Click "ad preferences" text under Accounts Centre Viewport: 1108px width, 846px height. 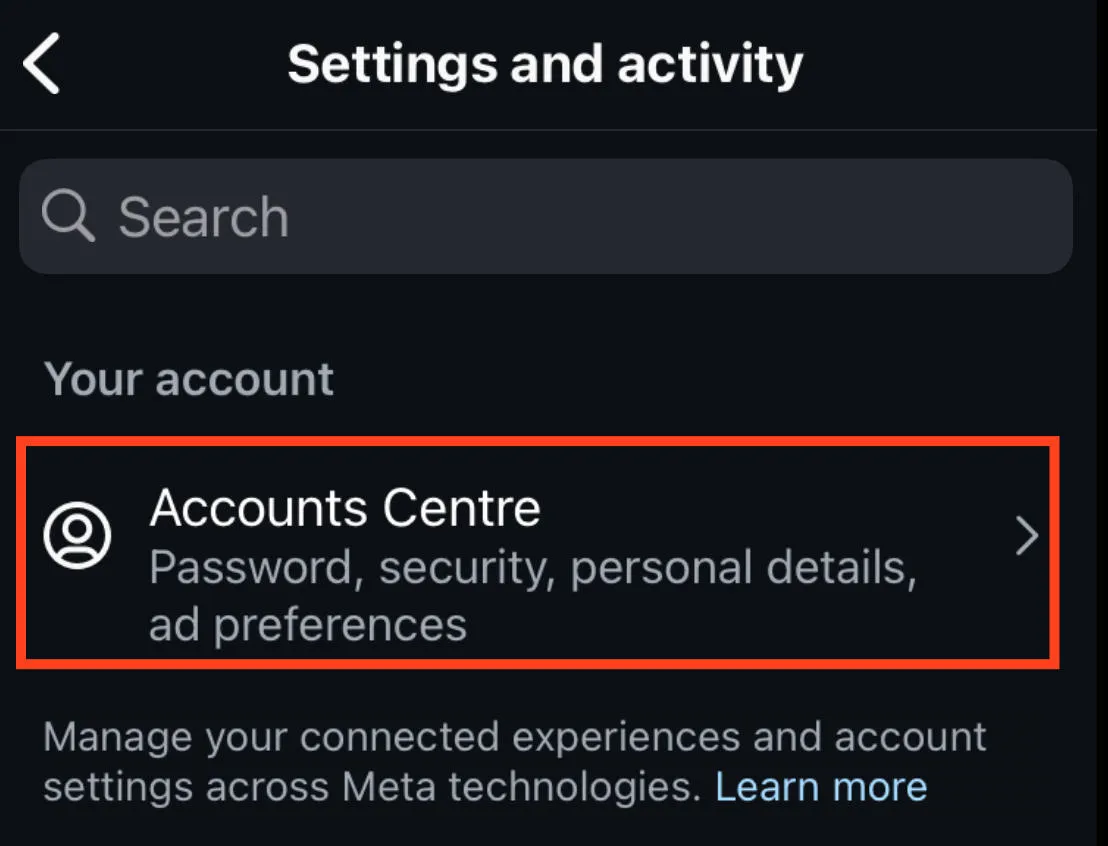[x=308, y=625]
